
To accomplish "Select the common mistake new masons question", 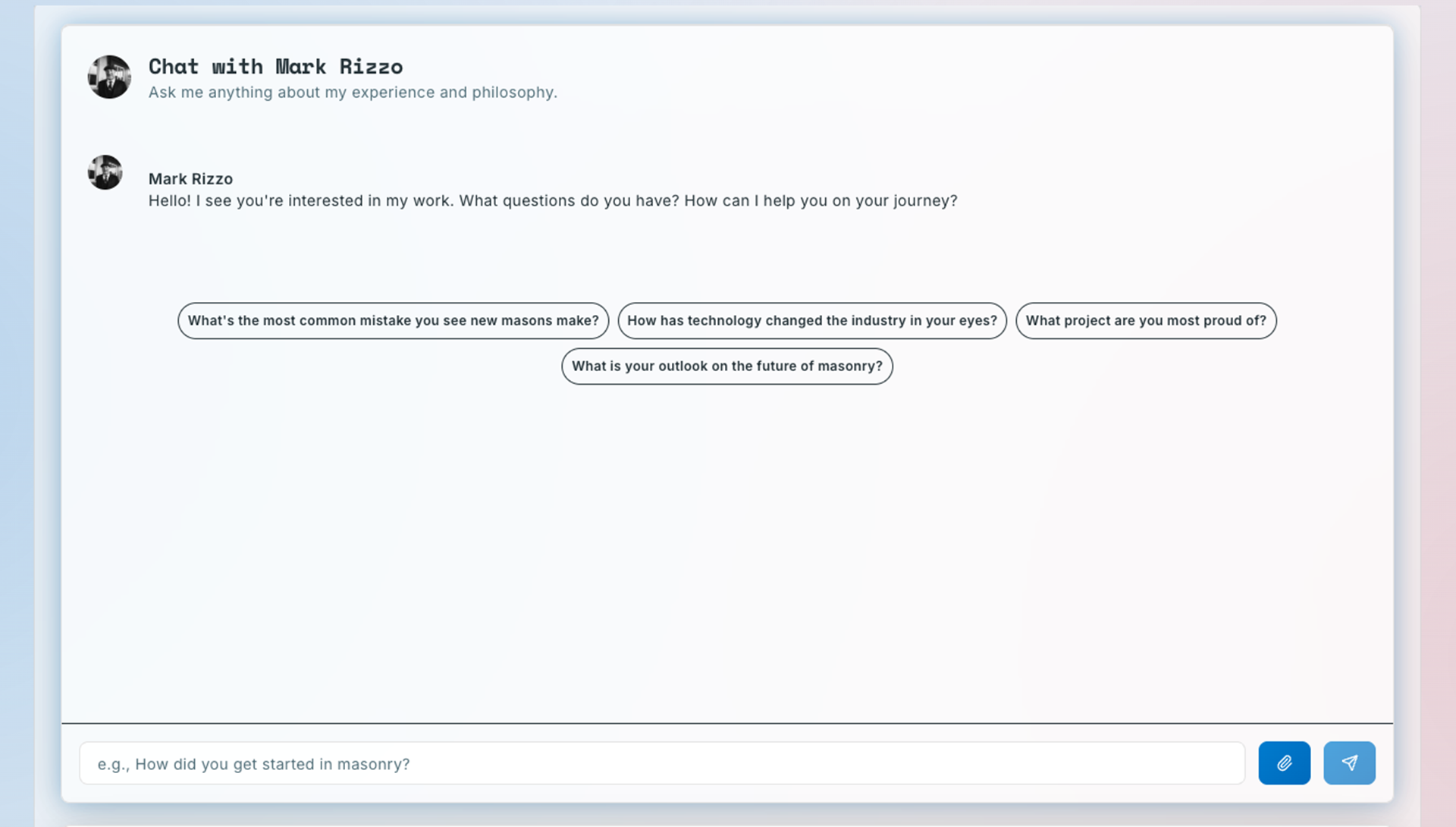I will pyautogui.click(x=393, y=320).
